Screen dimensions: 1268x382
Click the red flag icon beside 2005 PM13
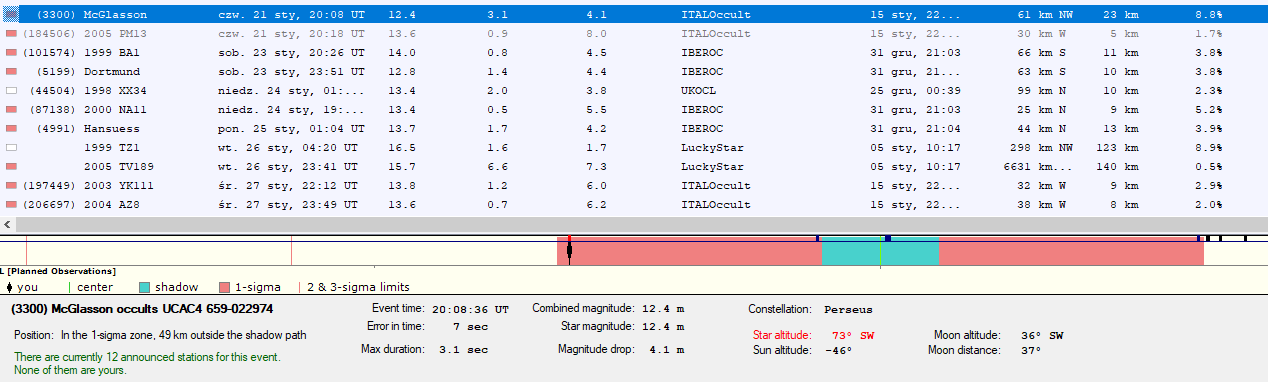[x=12, y=34]
